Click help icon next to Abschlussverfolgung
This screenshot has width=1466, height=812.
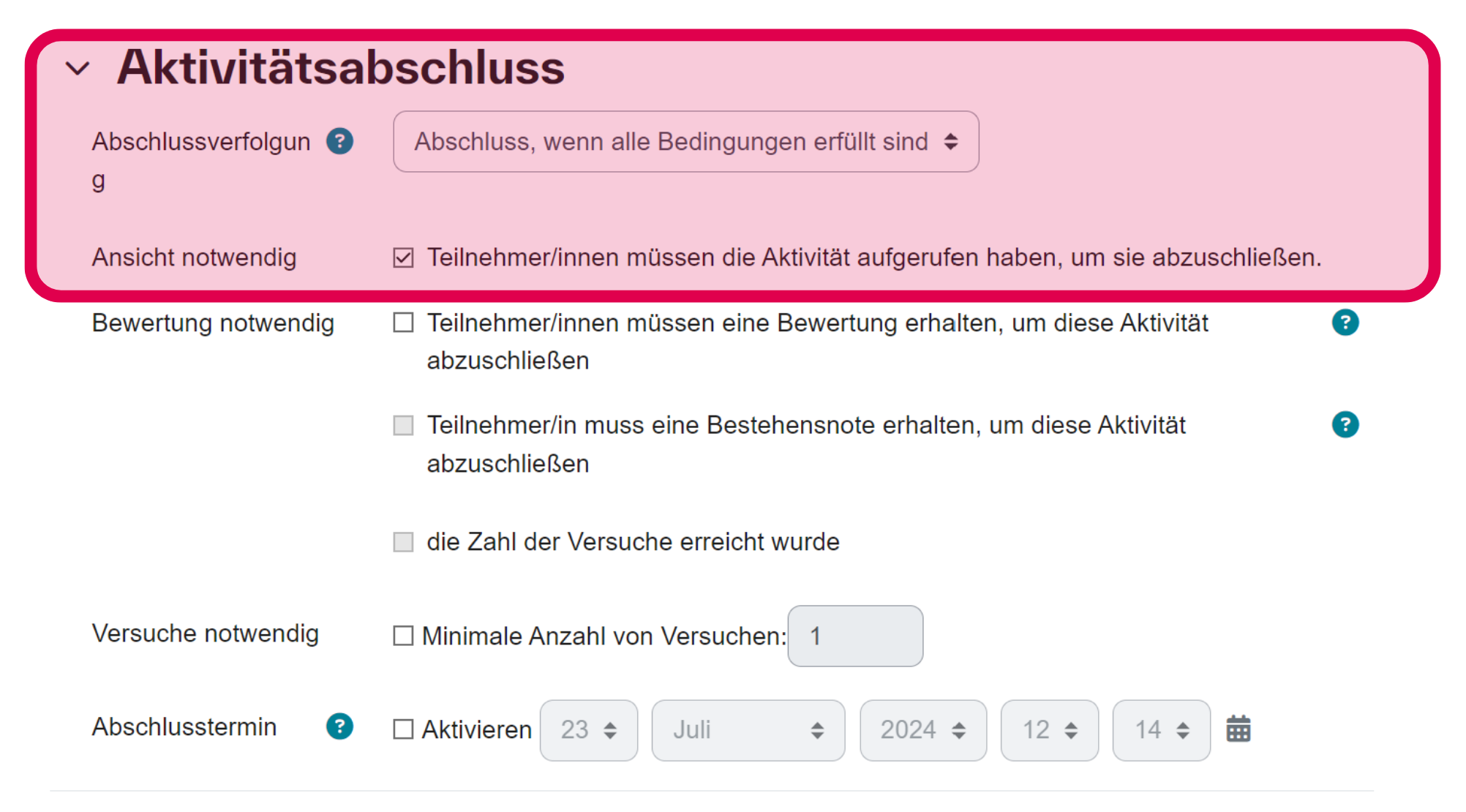tap(339, 141)
